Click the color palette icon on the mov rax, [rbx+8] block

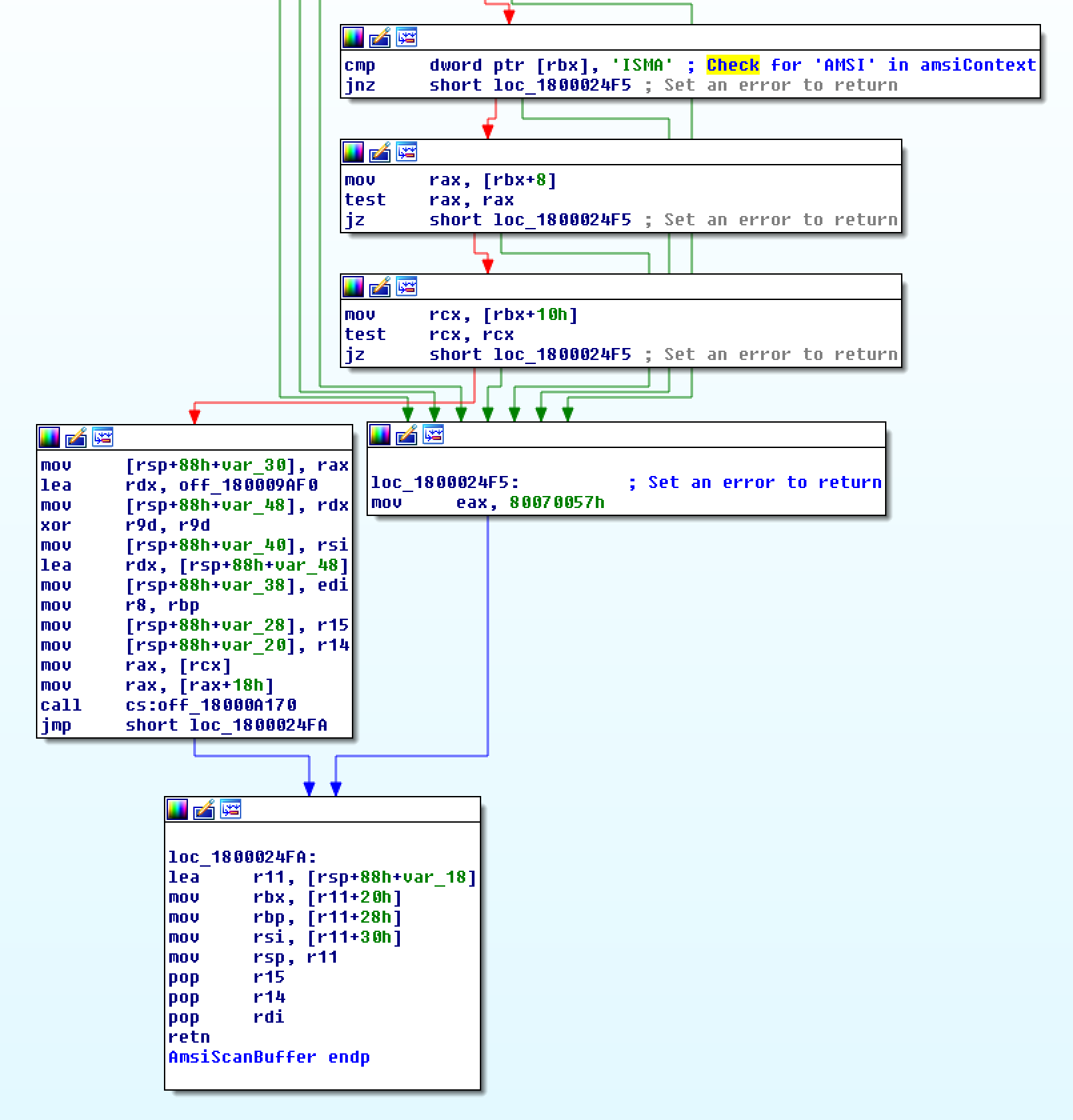pyautogui.click(x=353, y=152)
